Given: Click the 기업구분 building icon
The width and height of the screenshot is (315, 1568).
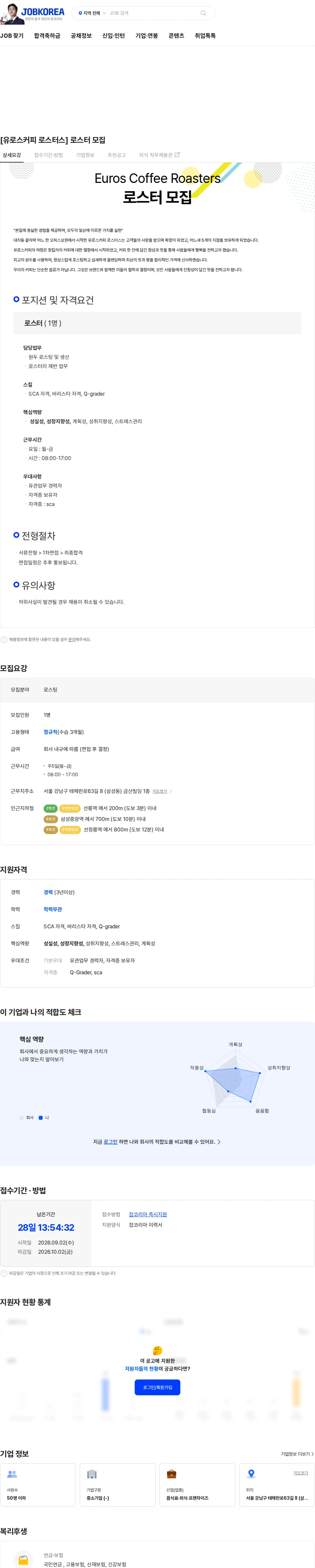Looking at the screenshot, I should click(x=92, y=1474).
